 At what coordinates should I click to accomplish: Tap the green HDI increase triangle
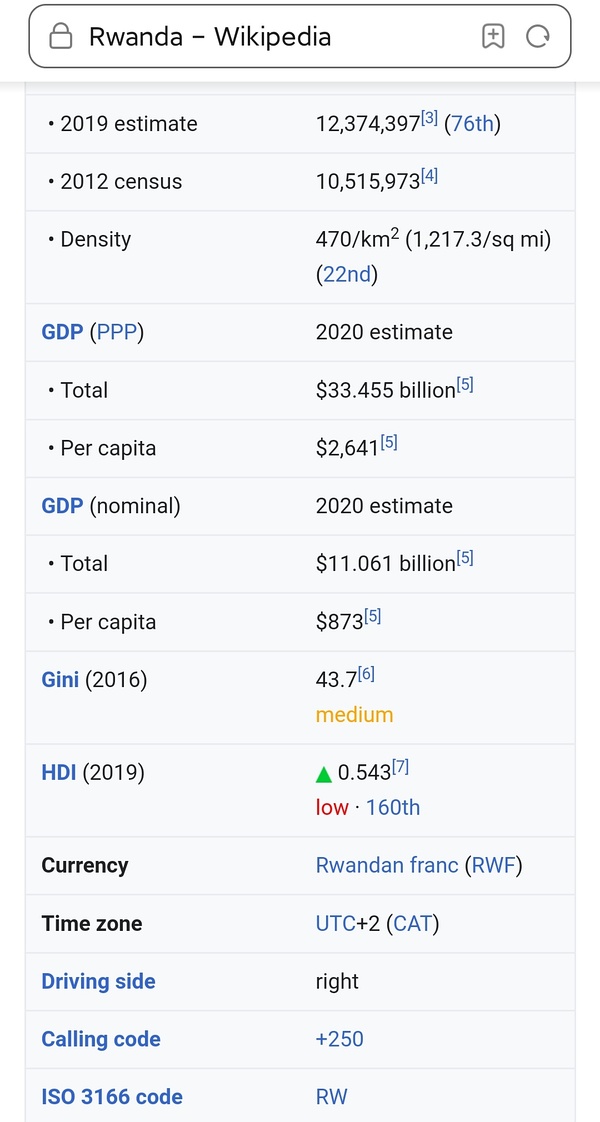(x=324, y=773)
